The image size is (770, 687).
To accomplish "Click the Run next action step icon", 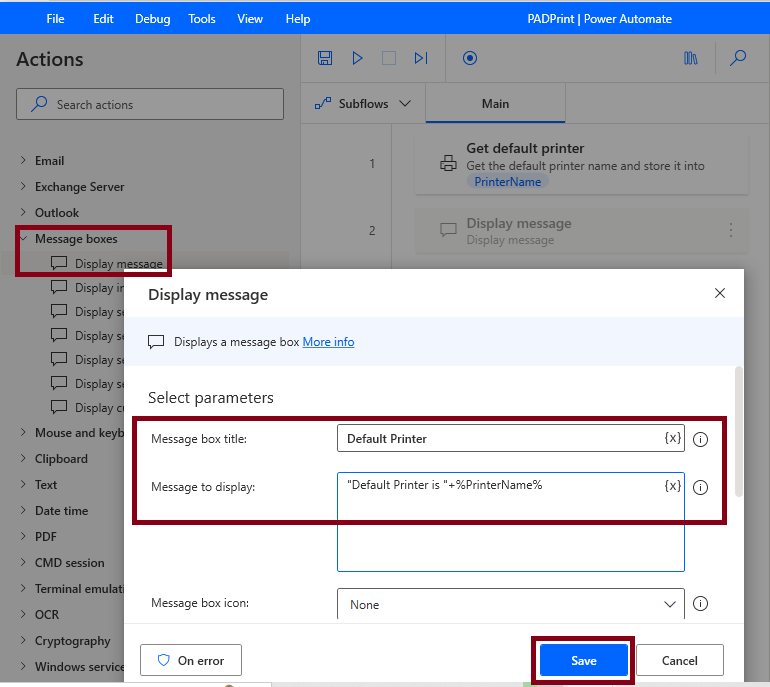I will (421, 58).
